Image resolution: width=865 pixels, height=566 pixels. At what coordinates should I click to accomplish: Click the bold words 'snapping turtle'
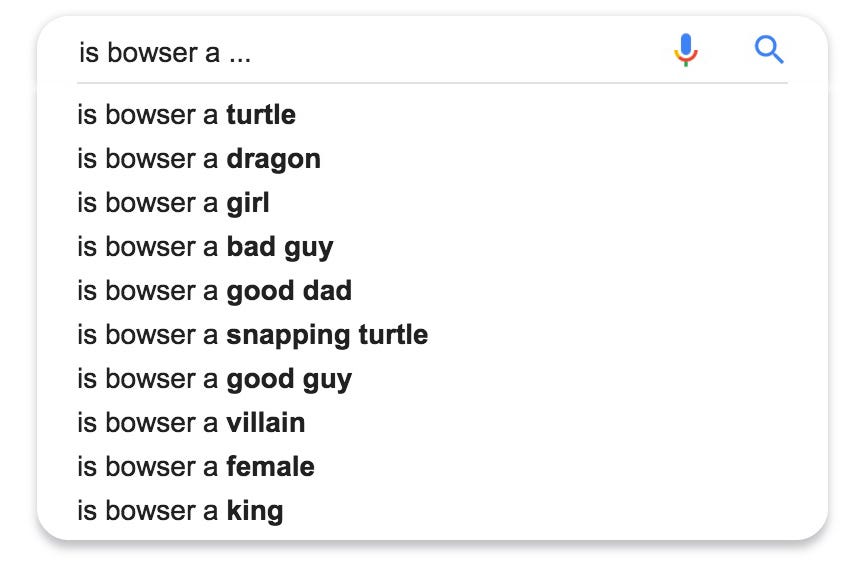click(328, 335)
